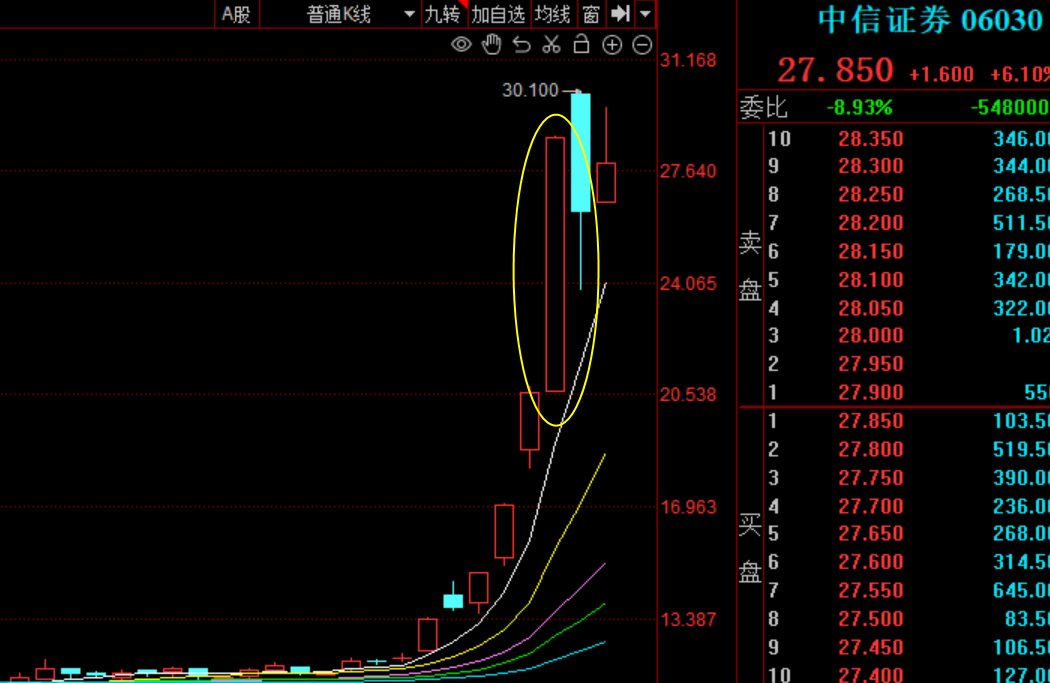1050x683 pixels.
Task: Click 加自选 to add to watchlist
Action: [498, 14]
